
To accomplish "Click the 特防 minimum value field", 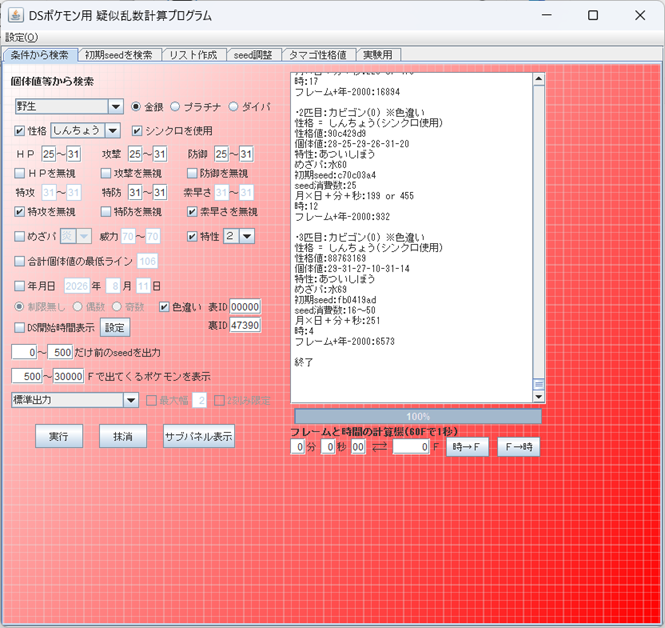I will (135, 193).
